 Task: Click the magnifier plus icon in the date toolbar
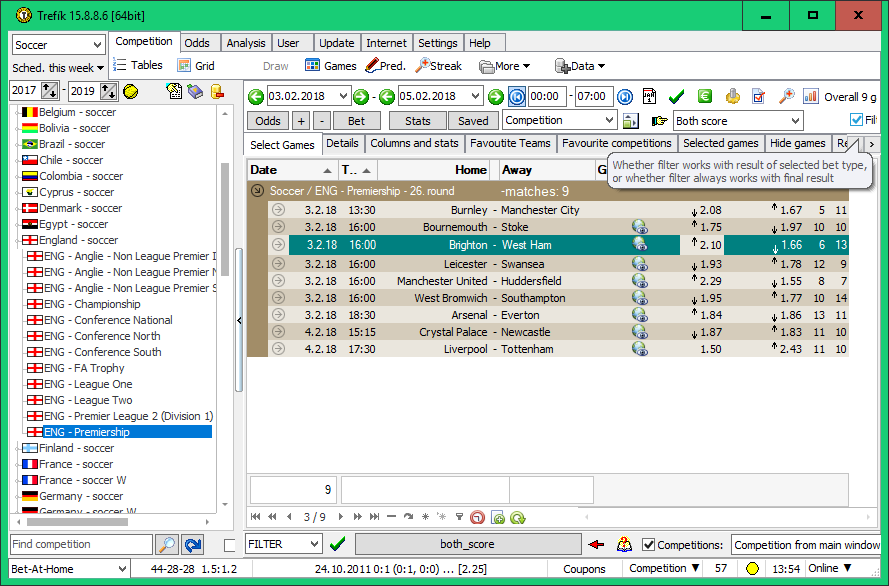(786, 96)
